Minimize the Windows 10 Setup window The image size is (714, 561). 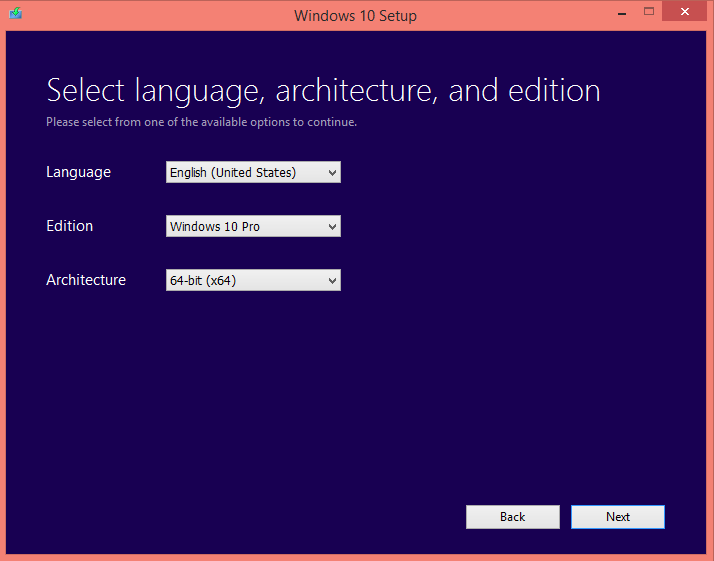pyautogui.click(x=622, y=13)
